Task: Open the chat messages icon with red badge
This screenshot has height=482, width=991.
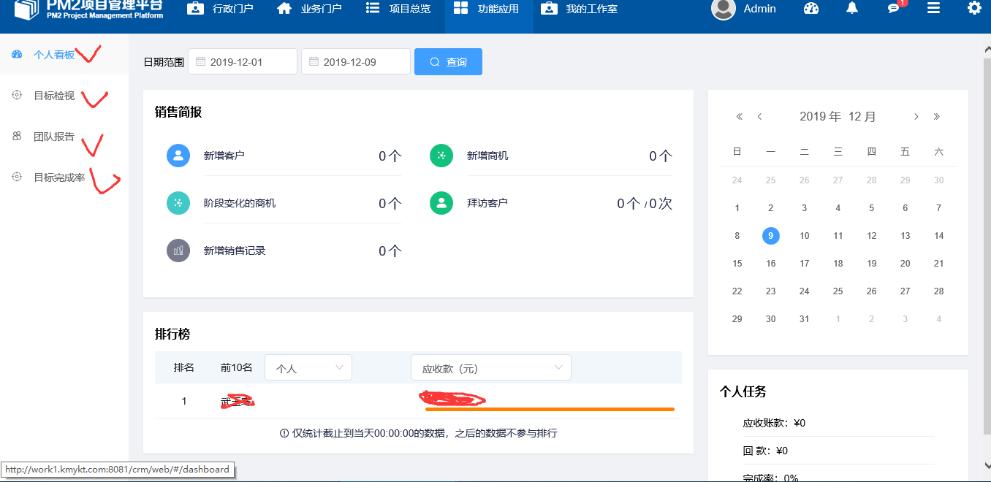Action: (x=893, y=9)
